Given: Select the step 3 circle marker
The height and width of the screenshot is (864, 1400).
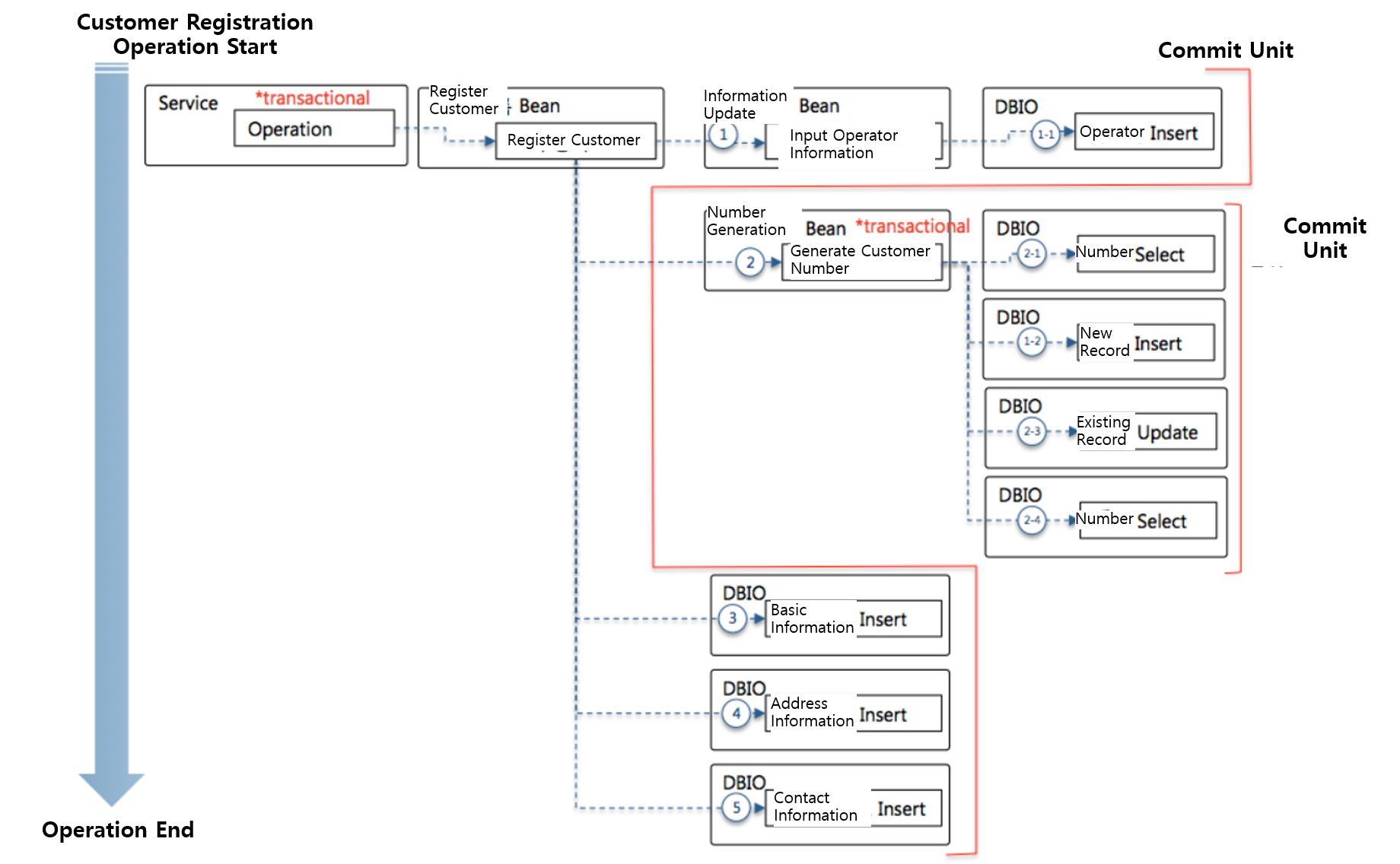Looking at the screenshot, I should click(x=733, y=618).
